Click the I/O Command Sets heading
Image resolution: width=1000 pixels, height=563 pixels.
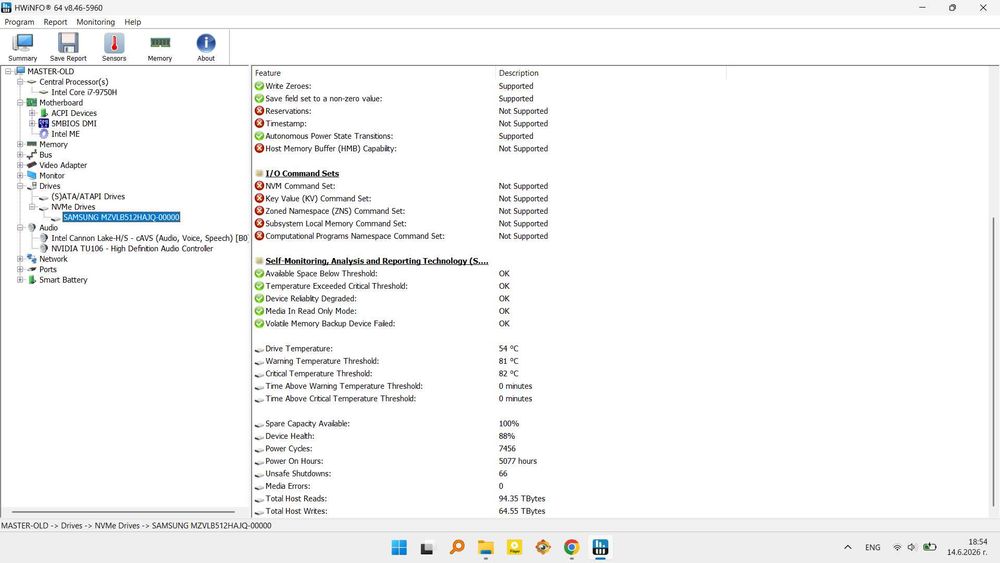(302, 173)
